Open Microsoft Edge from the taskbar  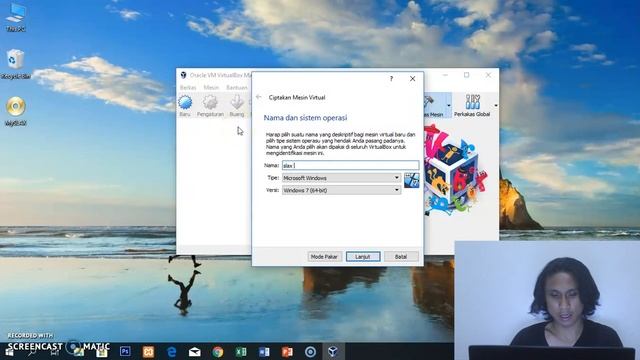tap(171, 351)
